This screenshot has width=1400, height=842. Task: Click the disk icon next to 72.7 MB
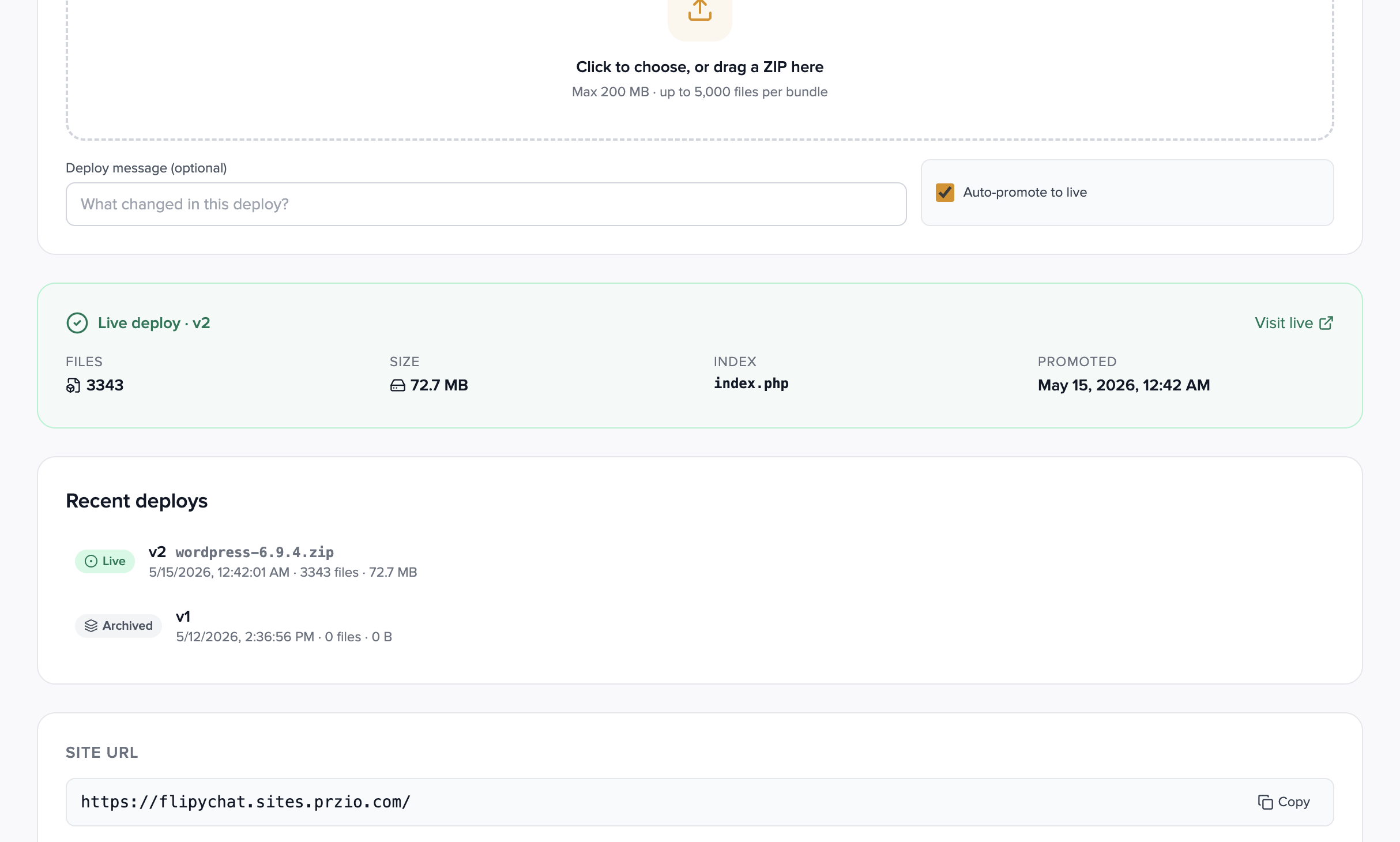(397, 385)
